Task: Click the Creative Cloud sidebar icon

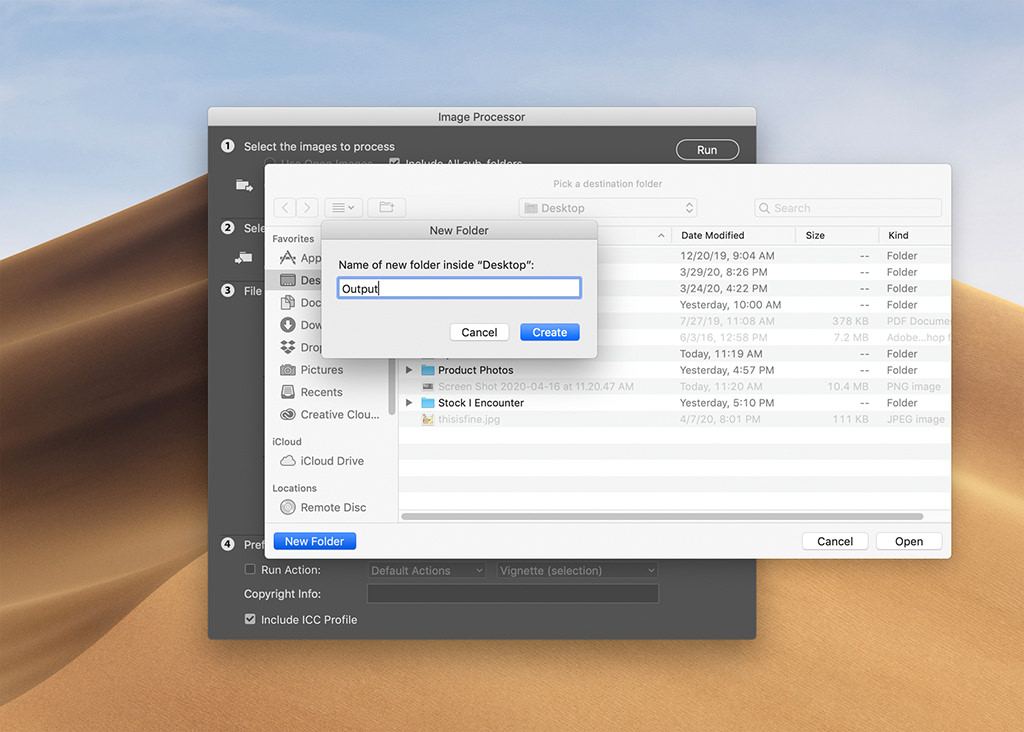Action: 287,414
